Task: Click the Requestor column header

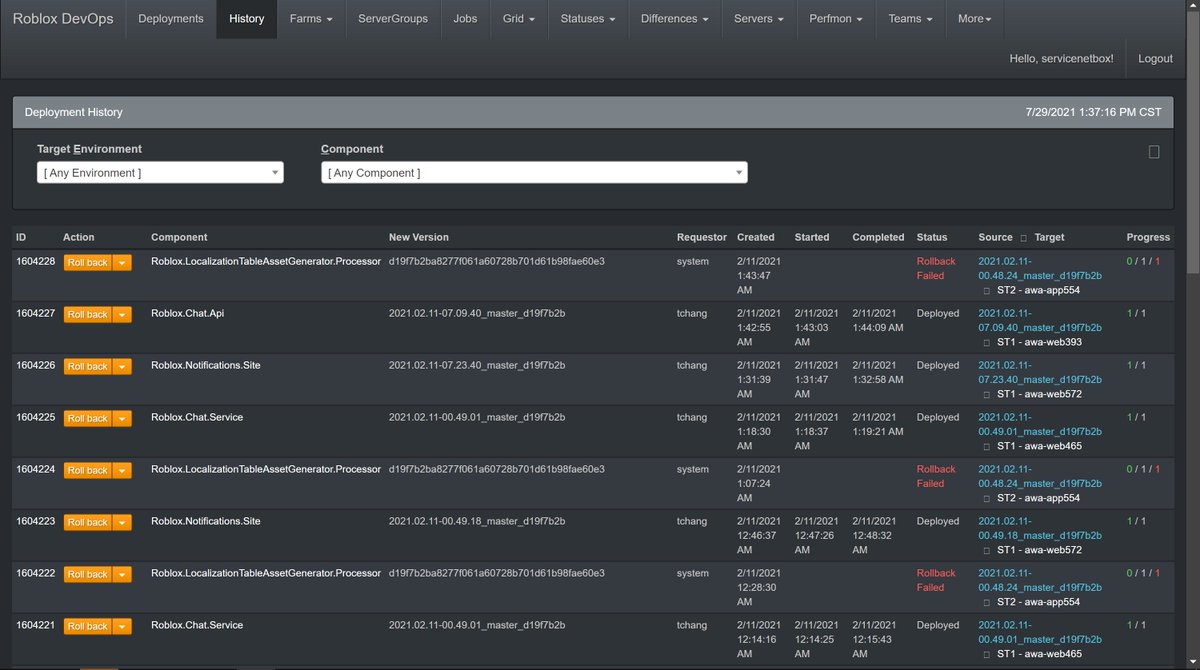Action: 702,238
